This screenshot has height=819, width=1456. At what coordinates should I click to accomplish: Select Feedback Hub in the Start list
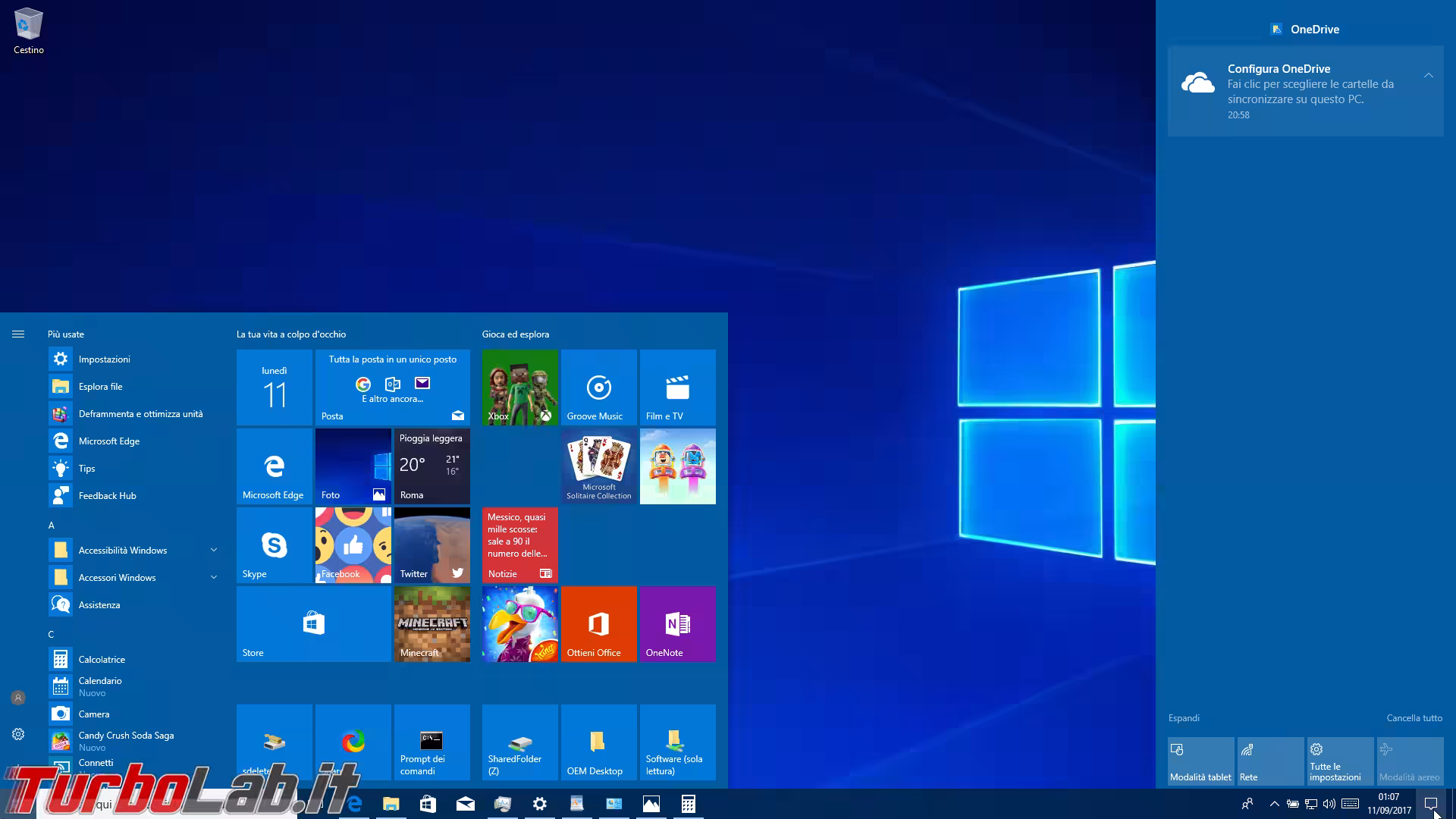107,495
